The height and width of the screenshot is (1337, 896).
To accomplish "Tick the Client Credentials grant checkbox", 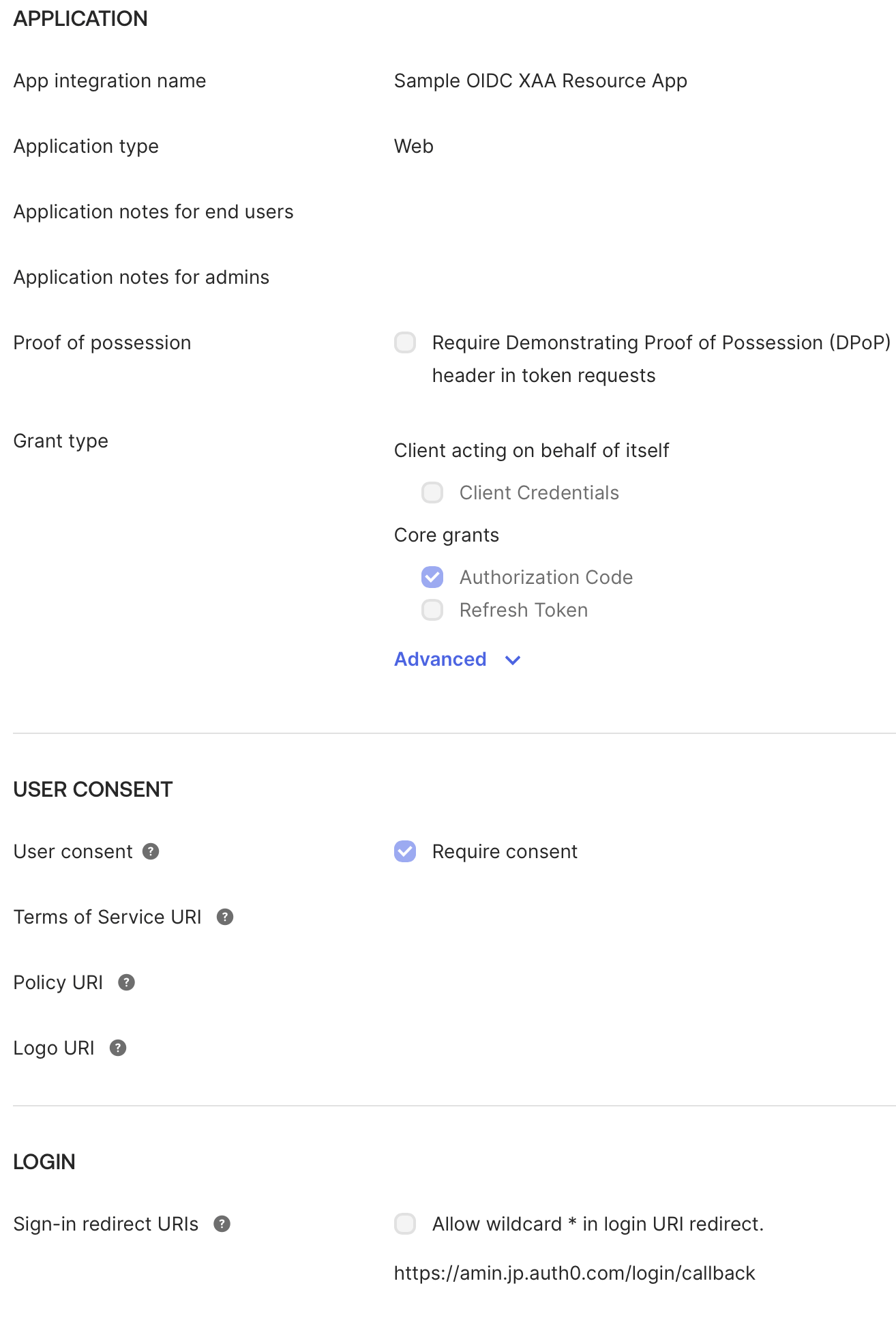I will 432,493.
